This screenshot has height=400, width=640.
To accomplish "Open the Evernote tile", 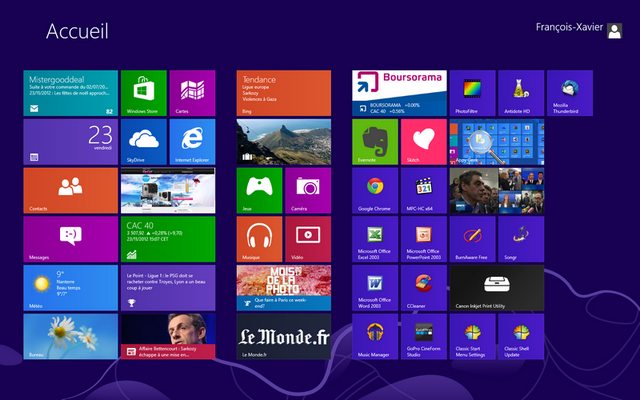I will point(375,142).
